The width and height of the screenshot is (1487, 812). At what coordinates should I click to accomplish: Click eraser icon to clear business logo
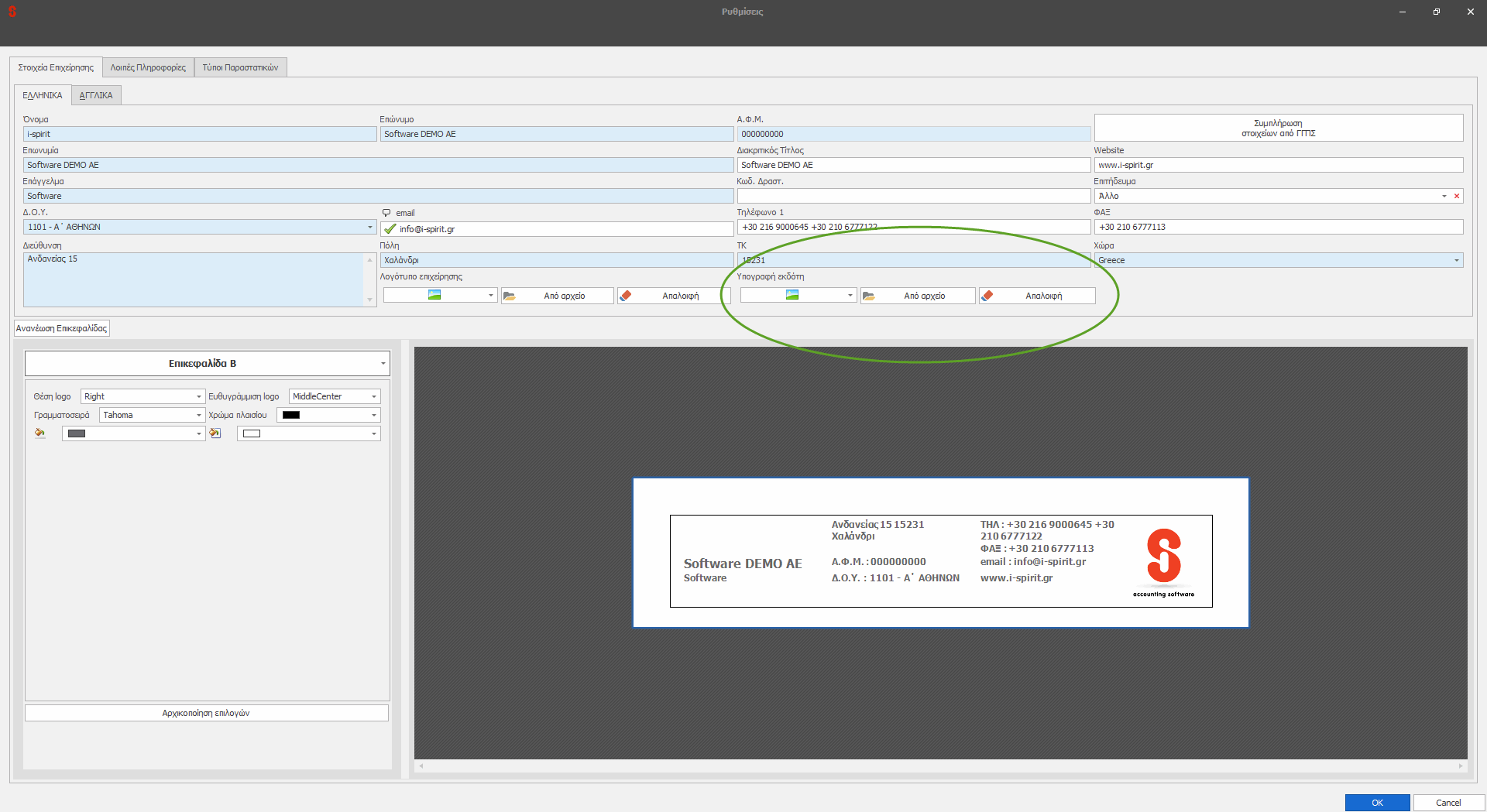[x=626, y=296]
